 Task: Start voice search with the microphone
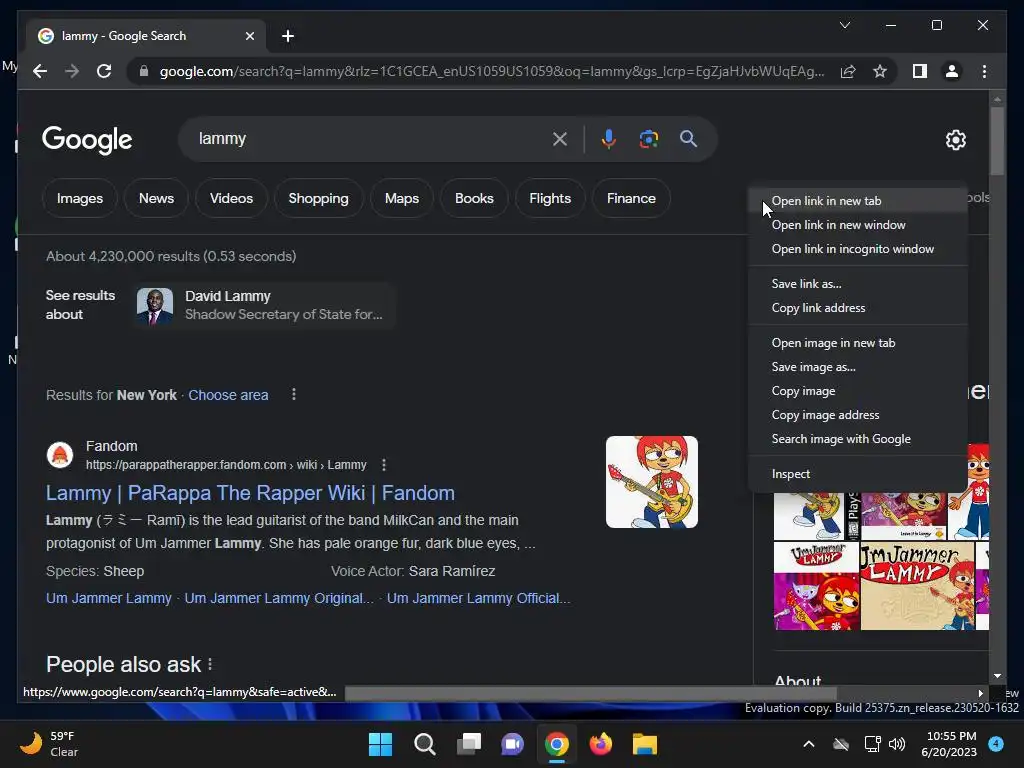609,138
